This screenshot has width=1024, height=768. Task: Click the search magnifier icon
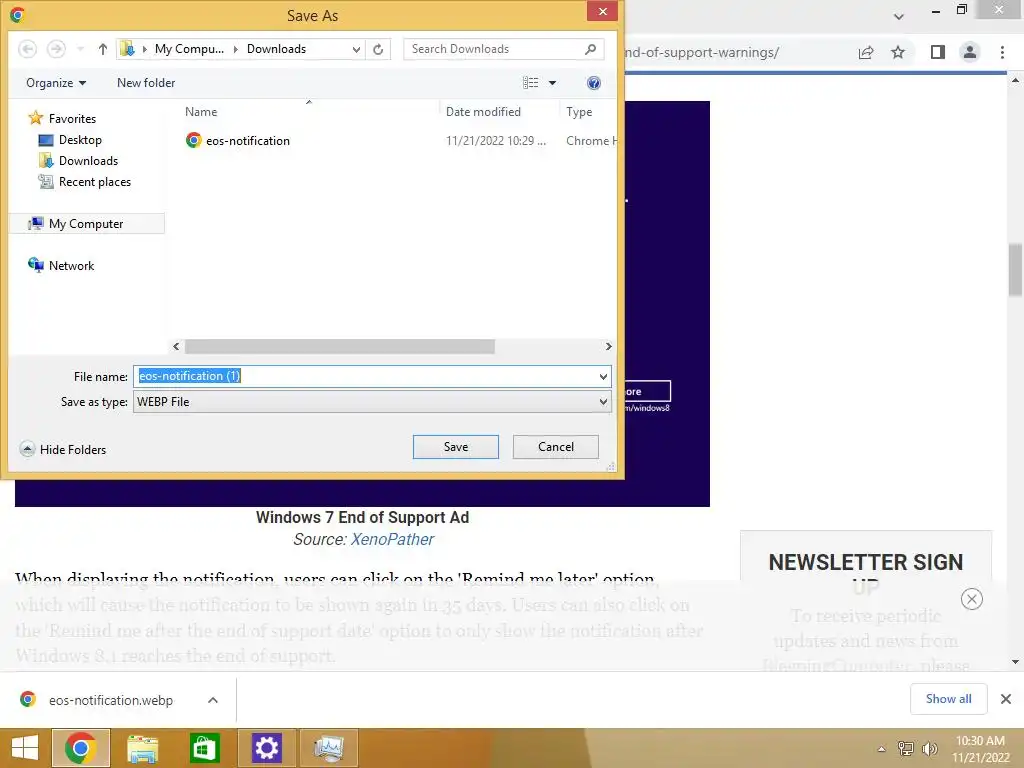(x=590, y=49)
